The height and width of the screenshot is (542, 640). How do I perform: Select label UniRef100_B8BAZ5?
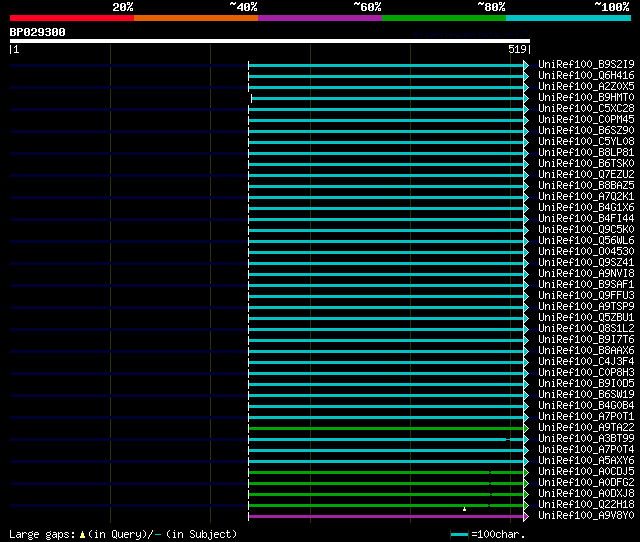(586, 185)
